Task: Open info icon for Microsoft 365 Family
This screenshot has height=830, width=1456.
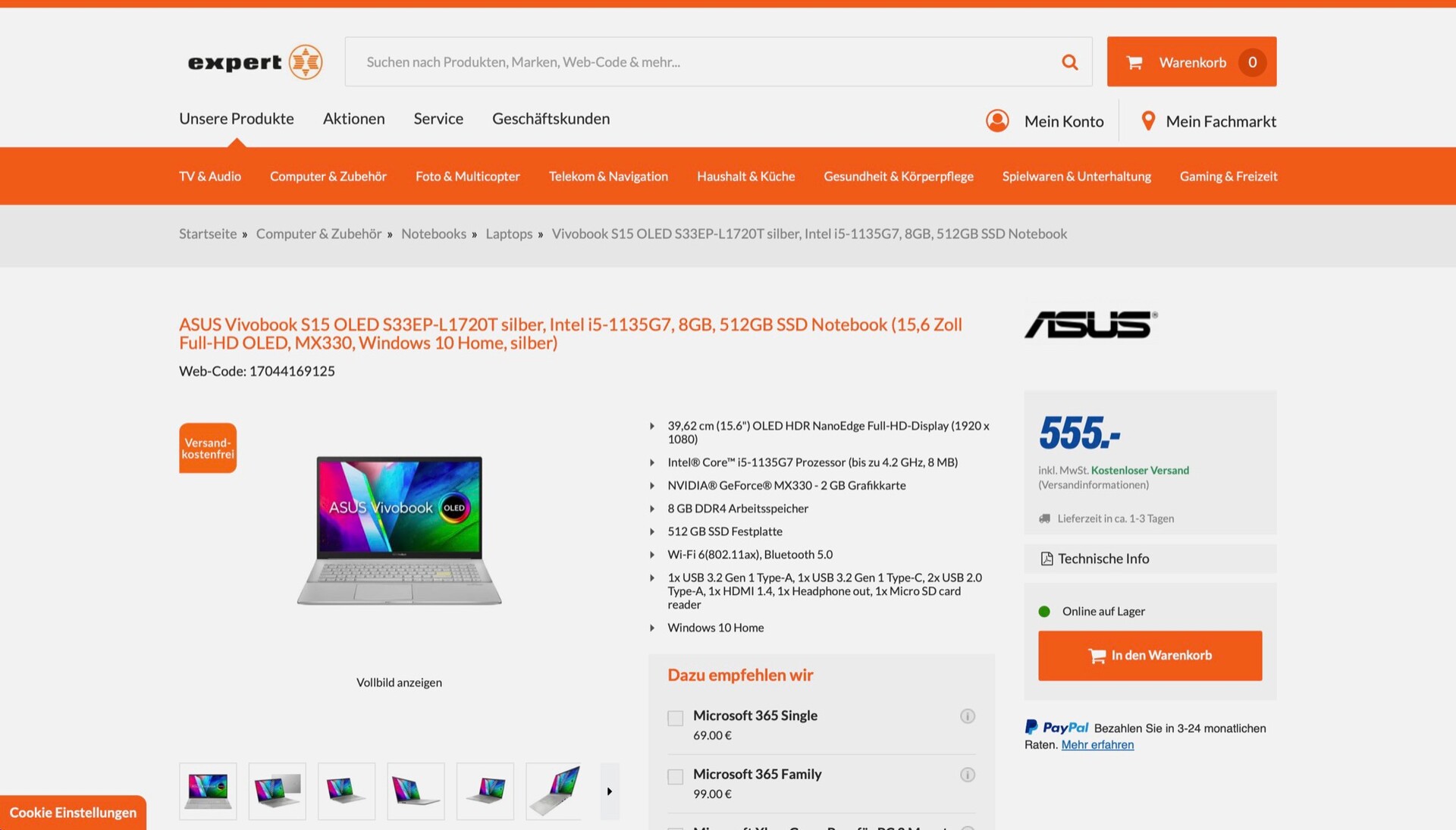Action: click(x=967, y=775)
